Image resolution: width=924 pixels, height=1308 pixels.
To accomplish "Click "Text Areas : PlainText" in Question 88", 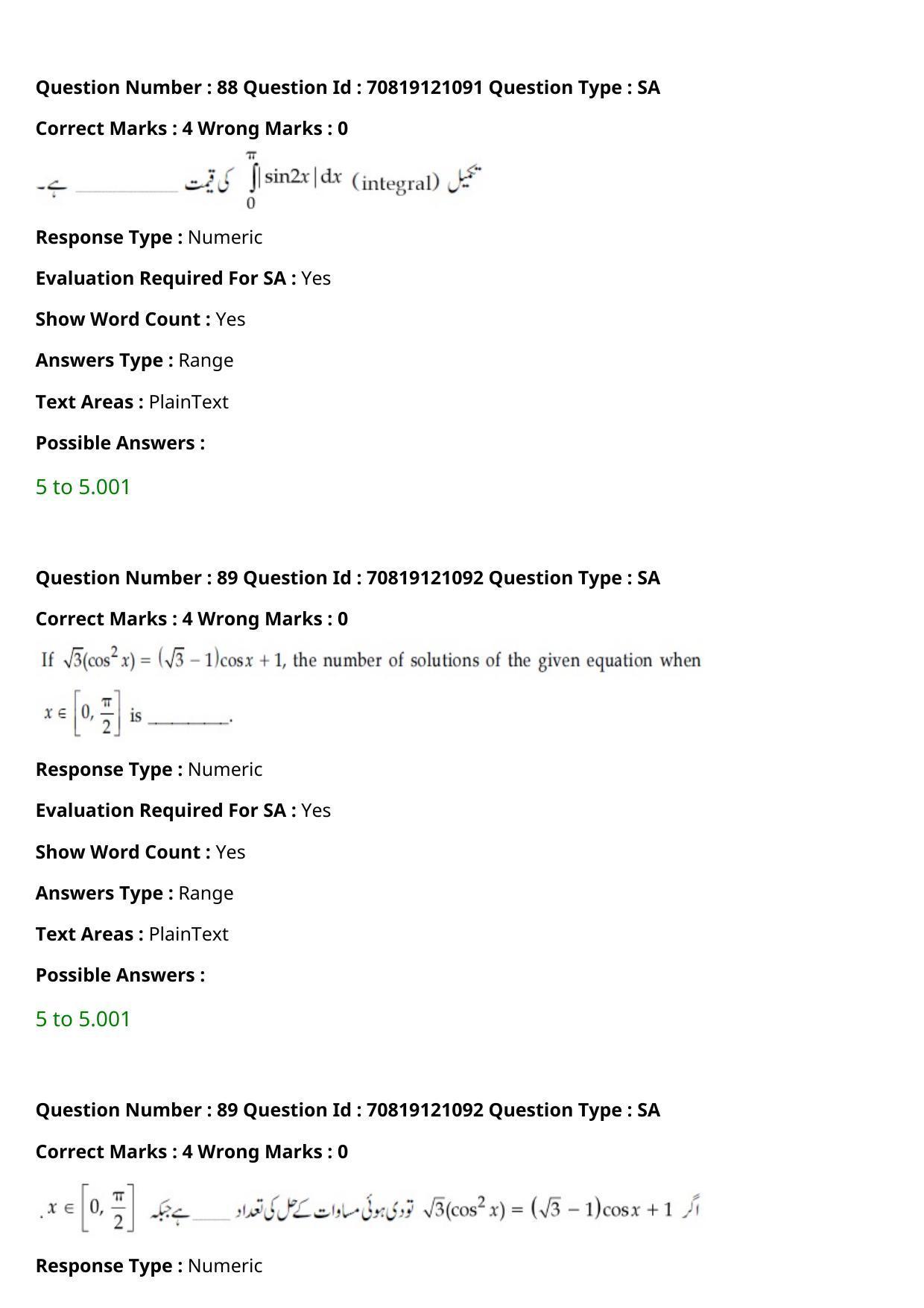I will 132,402.
